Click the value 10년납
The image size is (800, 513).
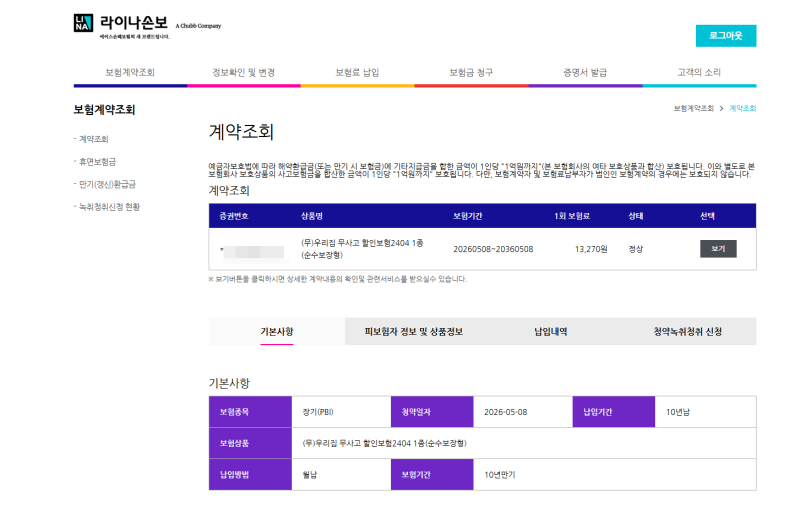pyautogui.click(x=678, y=412)
